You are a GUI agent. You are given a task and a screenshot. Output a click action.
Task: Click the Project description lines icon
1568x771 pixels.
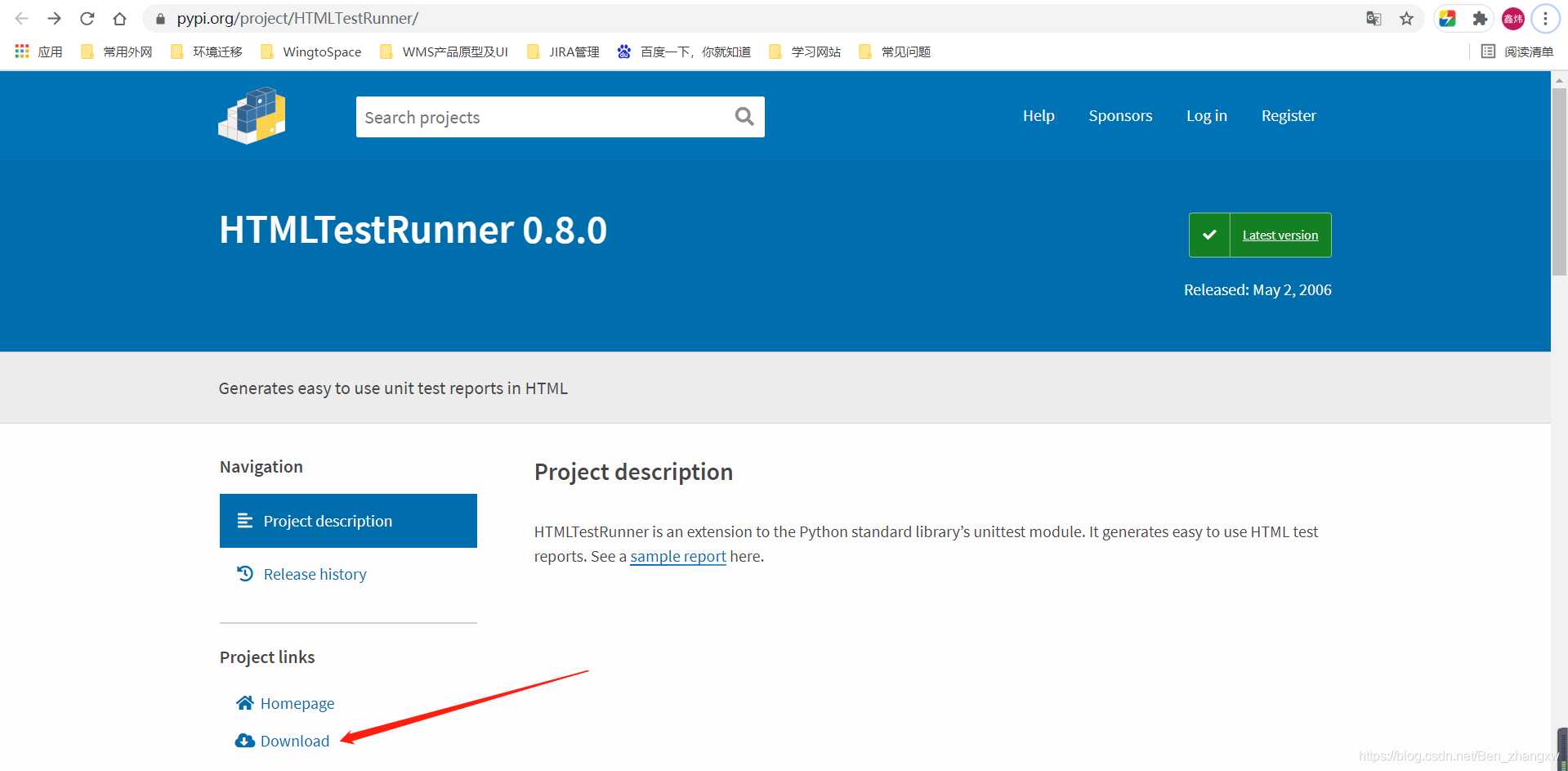coord(245,521)
